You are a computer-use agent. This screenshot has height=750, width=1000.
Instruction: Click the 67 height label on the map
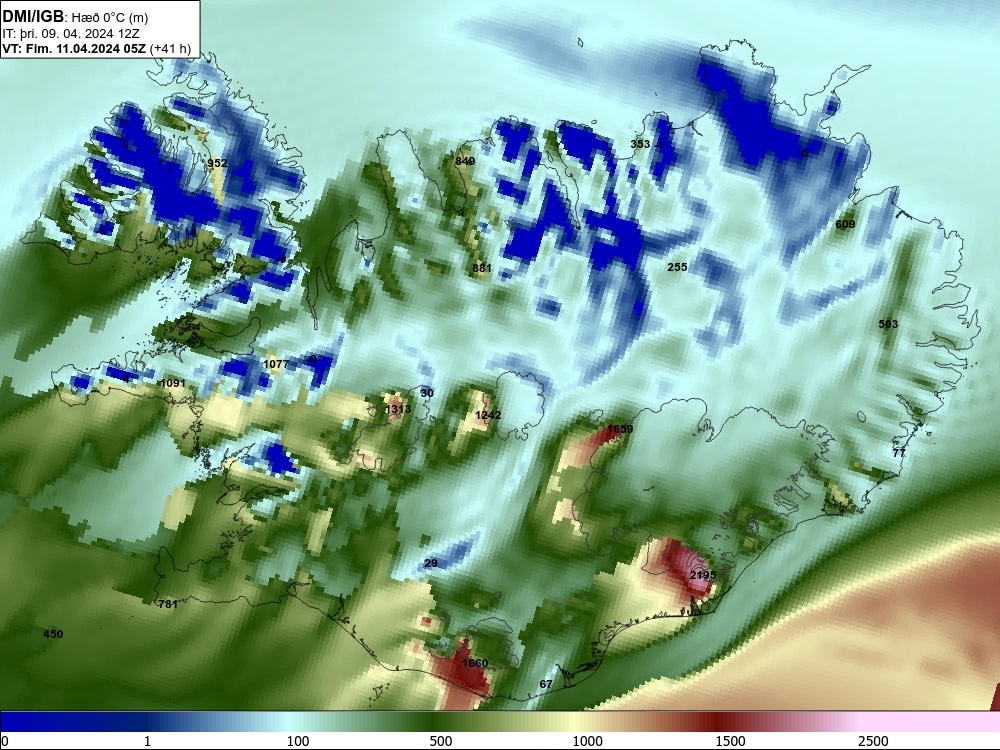coord(546,684)
